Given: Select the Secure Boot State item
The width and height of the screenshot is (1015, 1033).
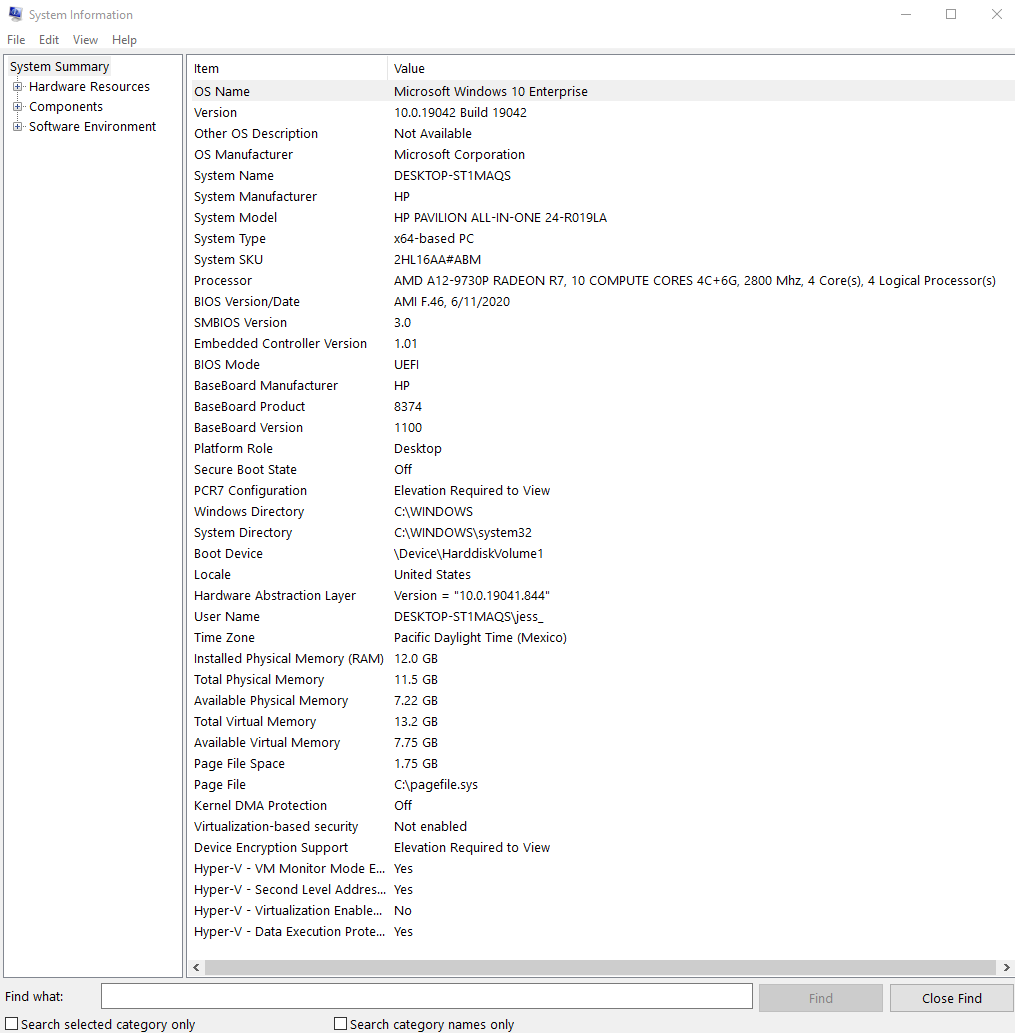Looking at the screenshot, I should (x=245, y=470).
